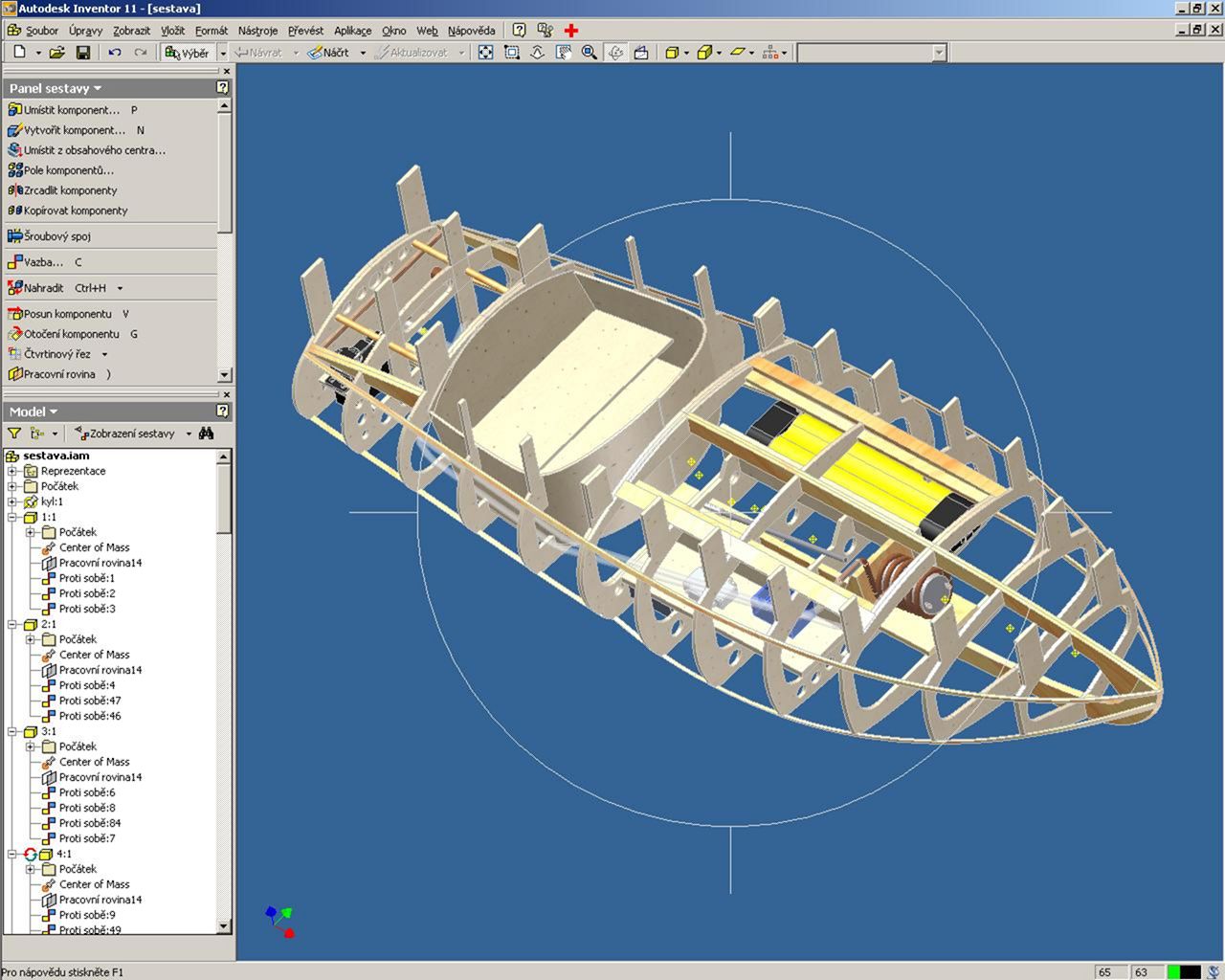Image resolution: width=1225 pixels, height=980 pixels.
Task: Expand the Reprezentace tree node
Action: 12,471
